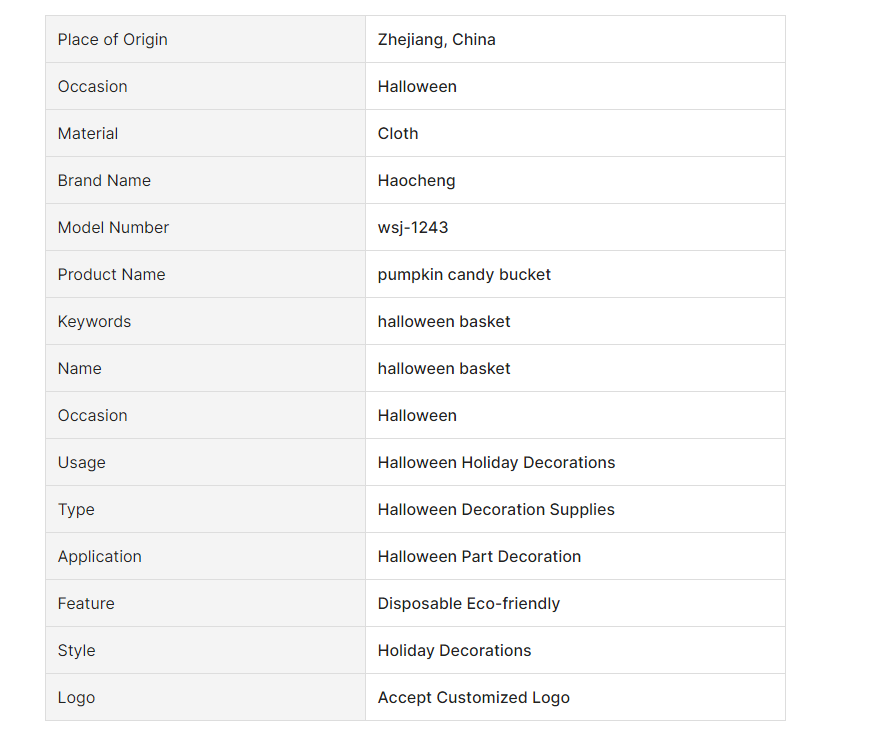
Task: Click the 'Model Number' label
Action: [113, 228]
